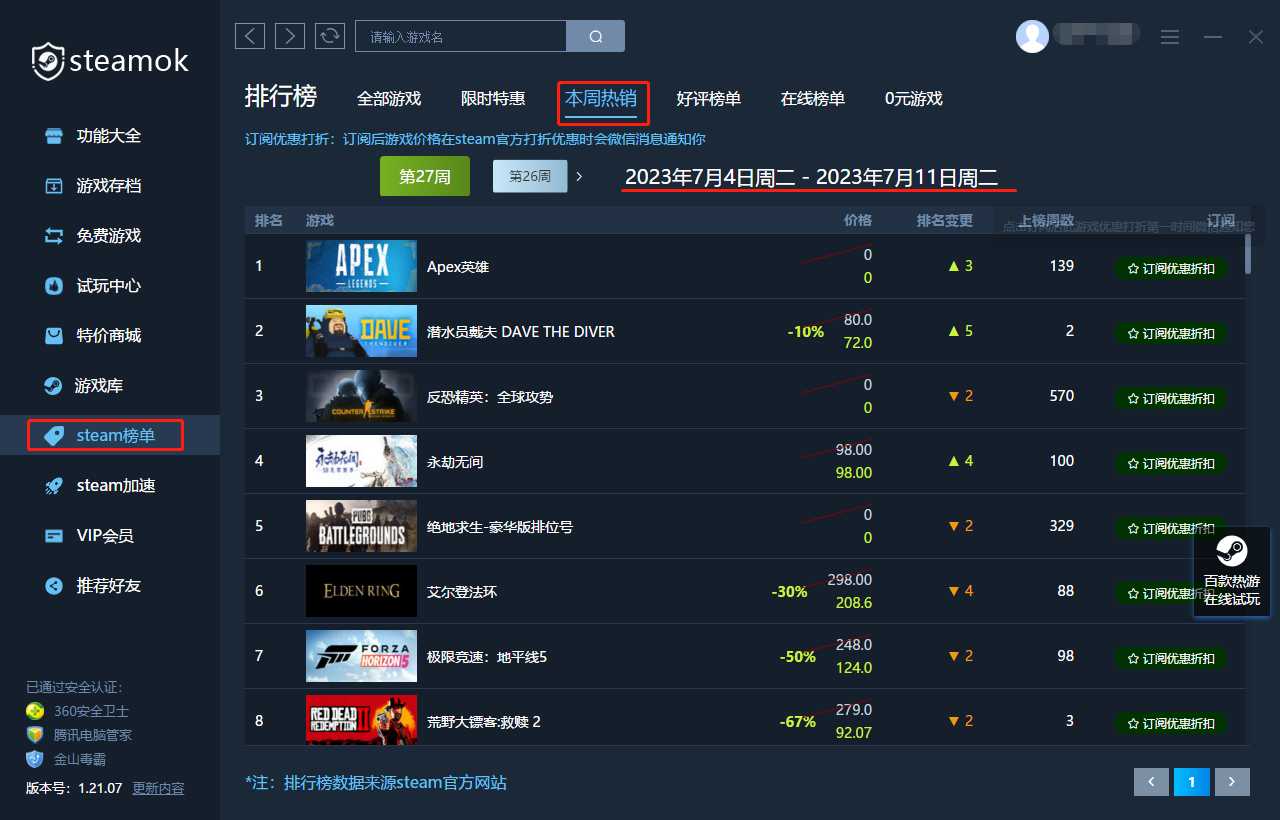Open the hamburger menu icon
This screenshot has height=820, width=1280.
click(1170, 37)
